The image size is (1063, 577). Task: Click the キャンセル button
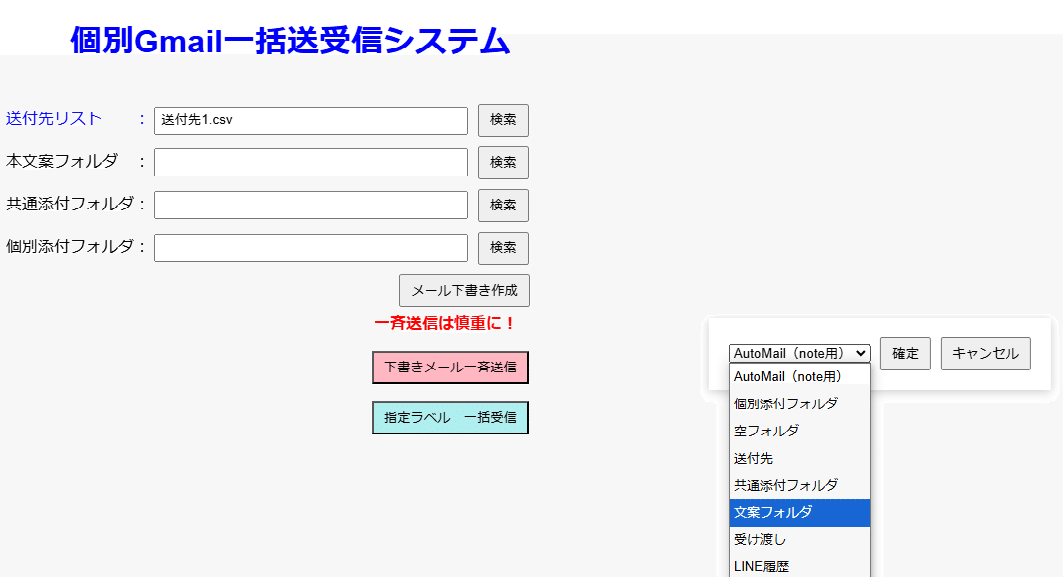986,353
